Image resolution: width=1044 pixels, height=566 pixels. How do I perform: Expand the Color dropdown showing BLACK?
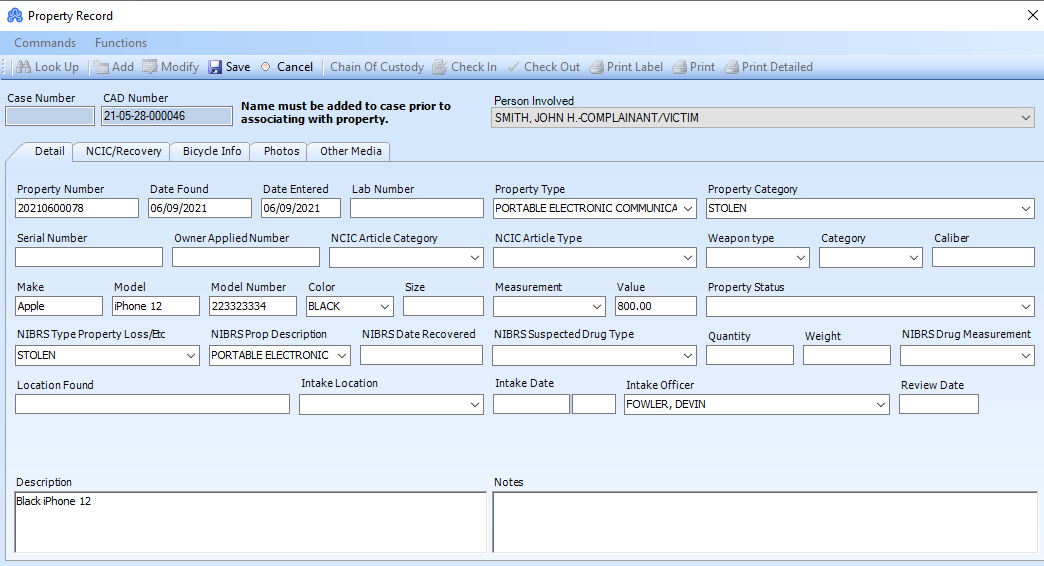385,306
